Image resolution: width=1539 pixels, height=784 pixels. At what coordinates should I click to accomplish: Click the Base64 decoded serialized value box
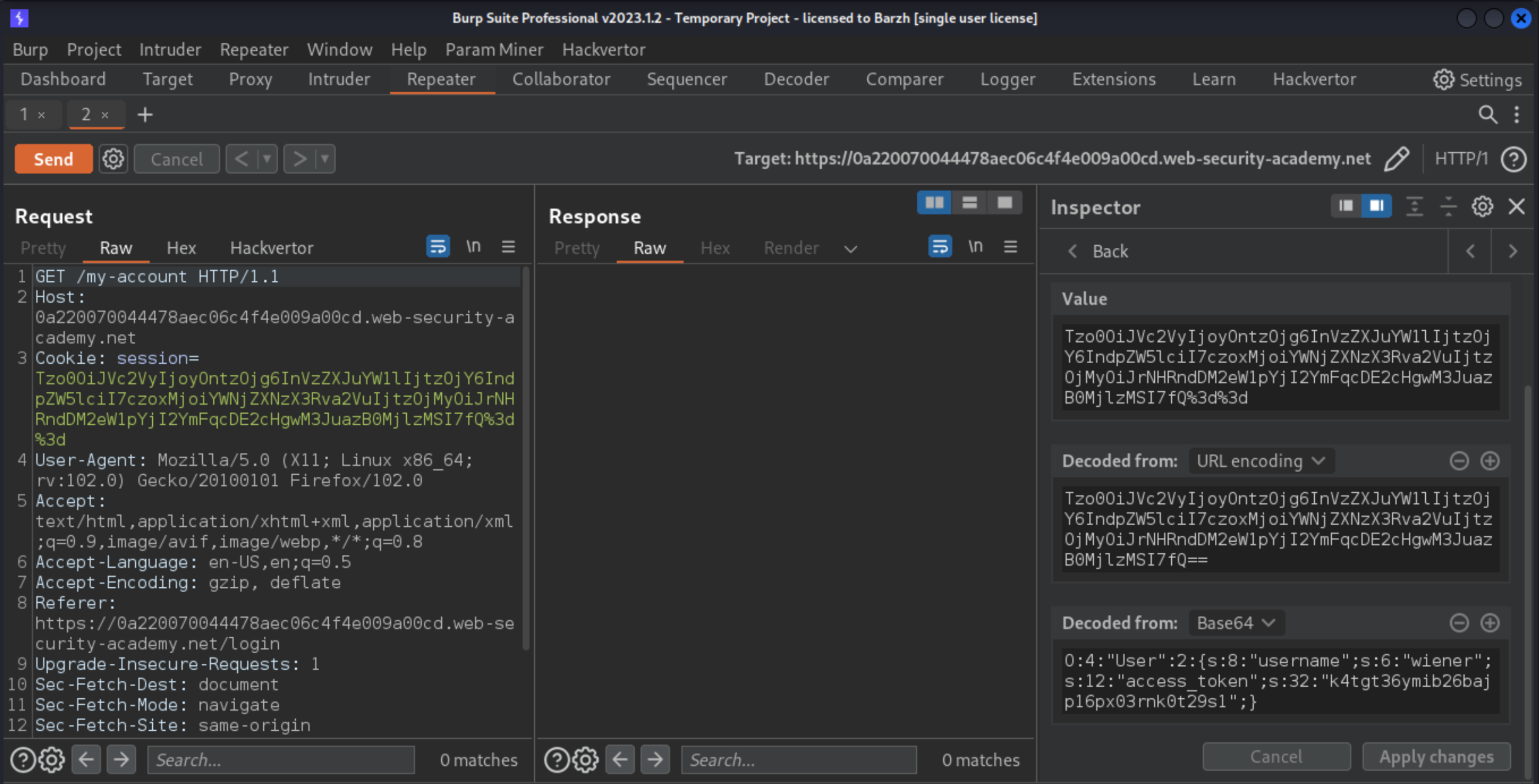click(1280, 681)
